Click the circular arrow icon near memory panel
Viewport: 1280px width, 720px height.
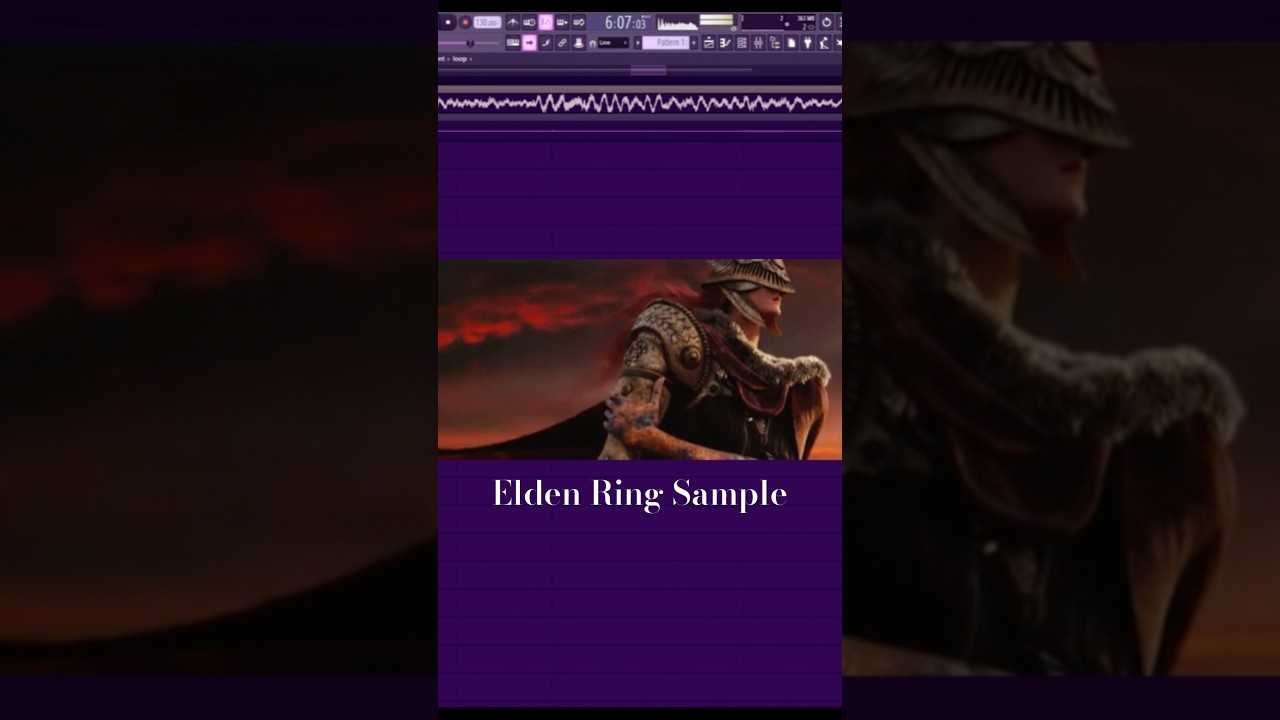[x=826, y=22]
